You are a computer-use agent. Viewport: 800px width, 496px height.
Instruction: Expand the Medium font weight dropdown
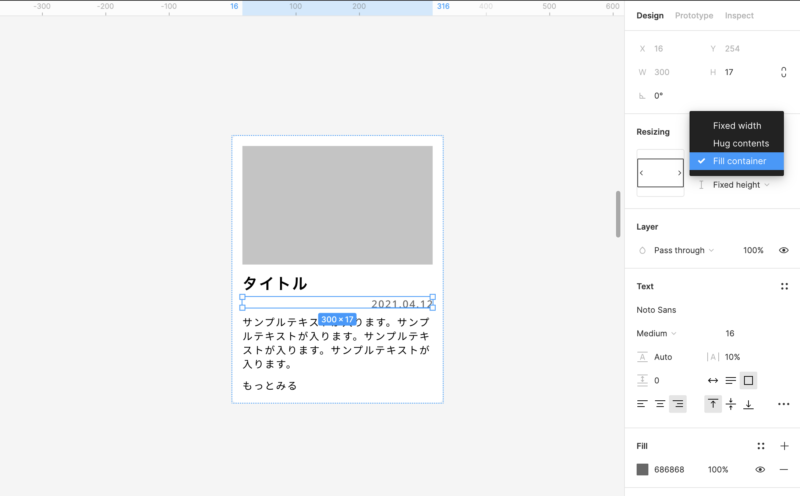[x=658, y=333]
